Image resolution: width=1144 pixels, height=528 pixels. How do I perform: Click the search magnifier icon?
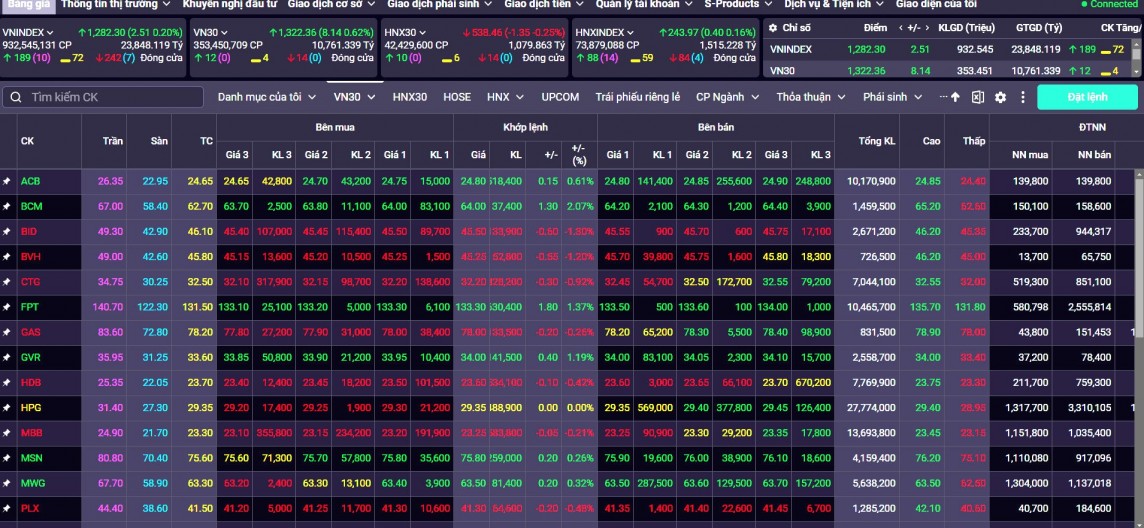16,97
